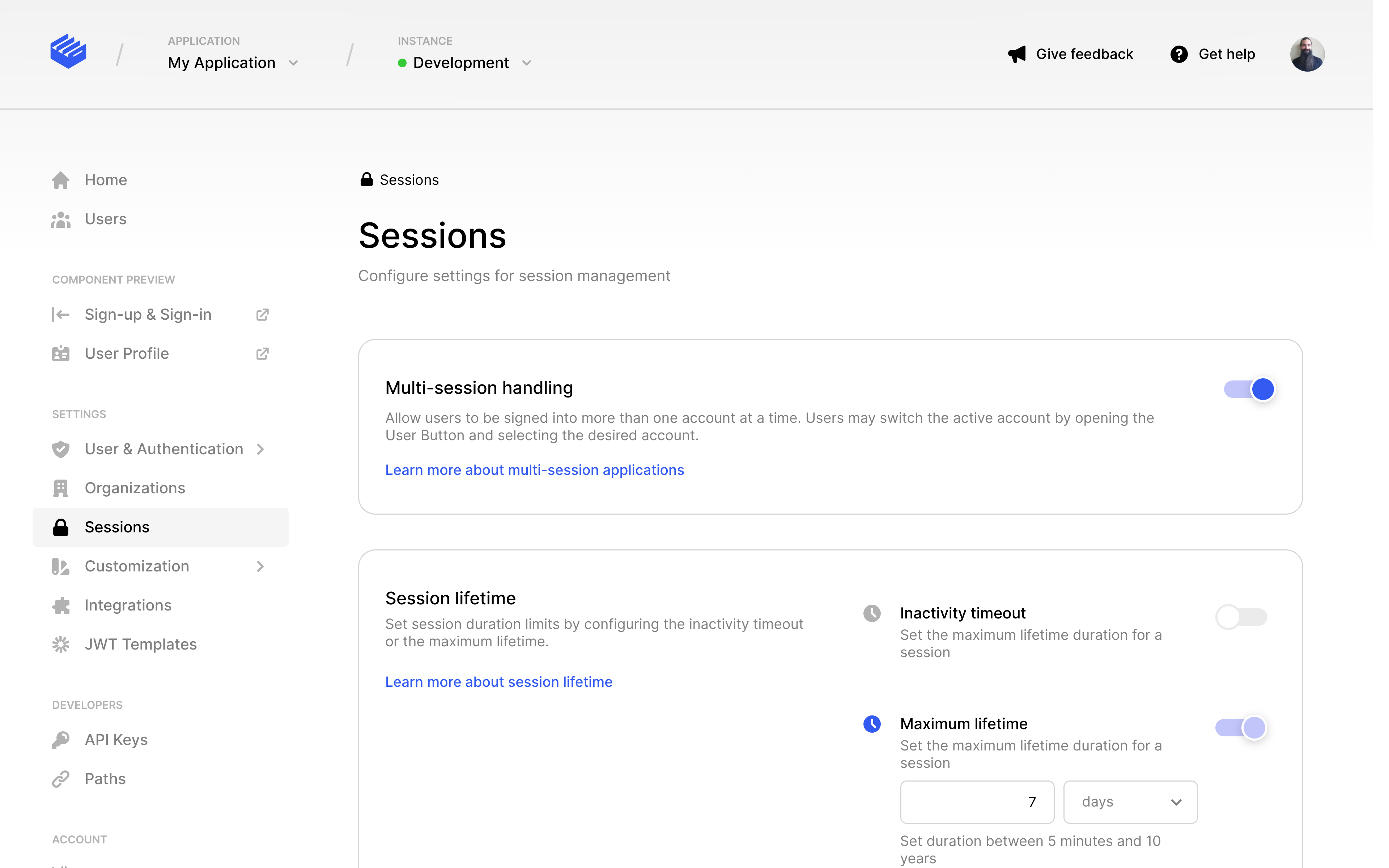
Task: Open Learn more about session lifetime link
Action: point(498,682)
